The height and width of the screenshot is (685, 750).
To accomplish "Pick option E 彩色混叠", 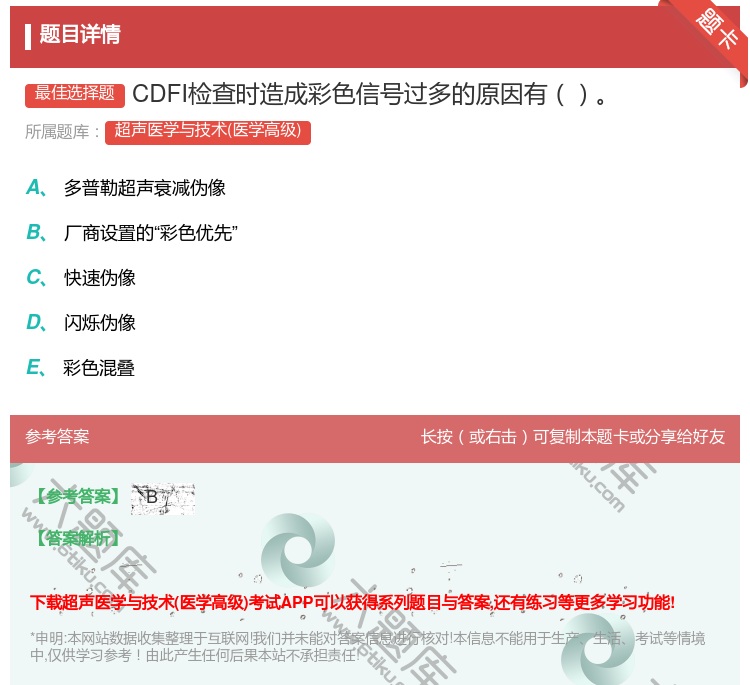I will pos(80,368).
